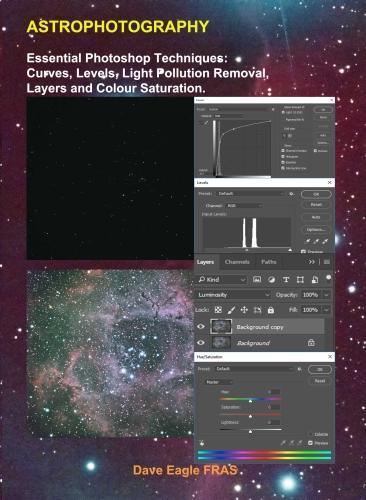Click the collapse panels double-arrow icon
The image size is (366, 500).
312,262
